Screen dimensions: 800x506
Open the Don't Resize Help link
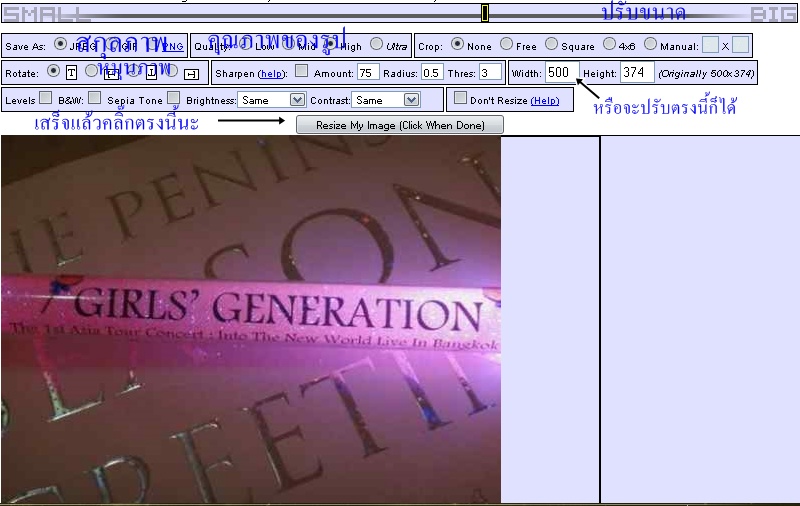click(545, 101)
